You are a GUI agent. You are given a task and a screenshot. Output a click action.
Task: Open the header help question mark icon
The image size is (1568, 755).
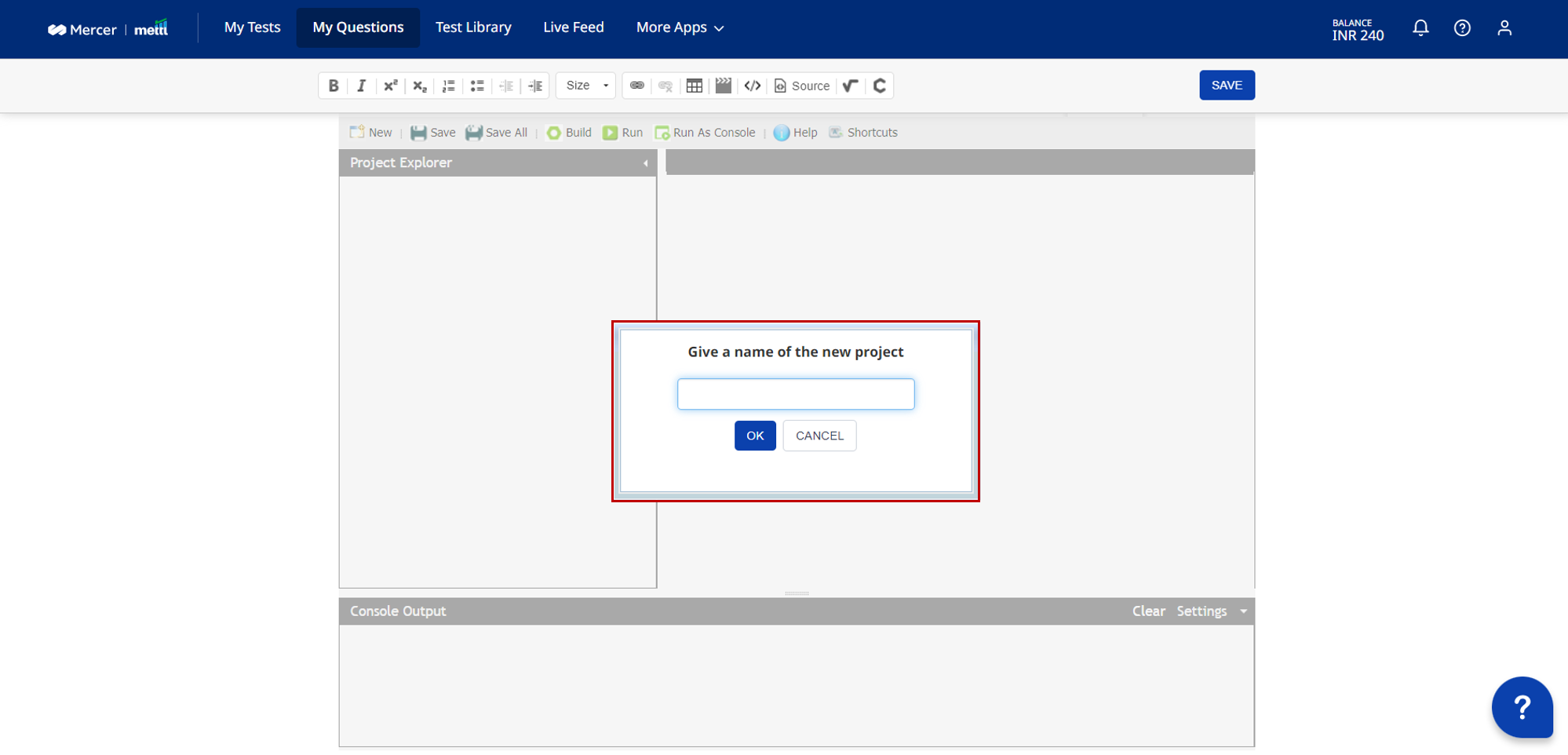pos(1462,28)
